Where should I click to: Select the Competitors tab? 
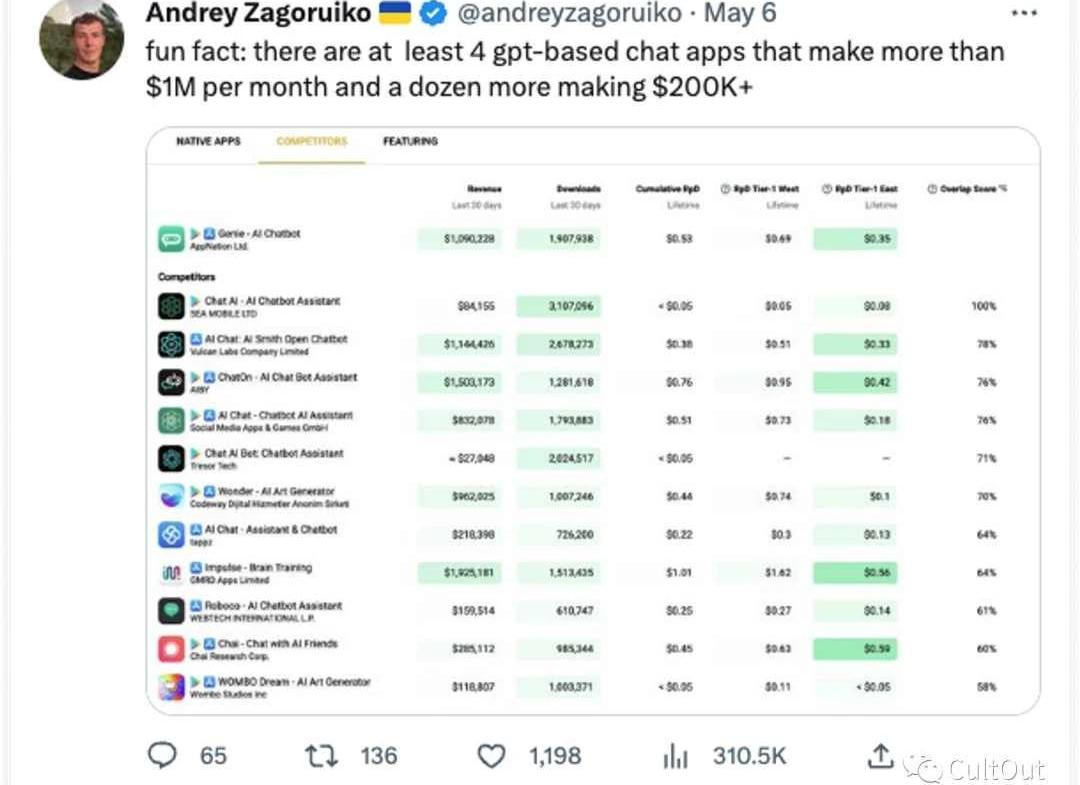tap(312, 142)
